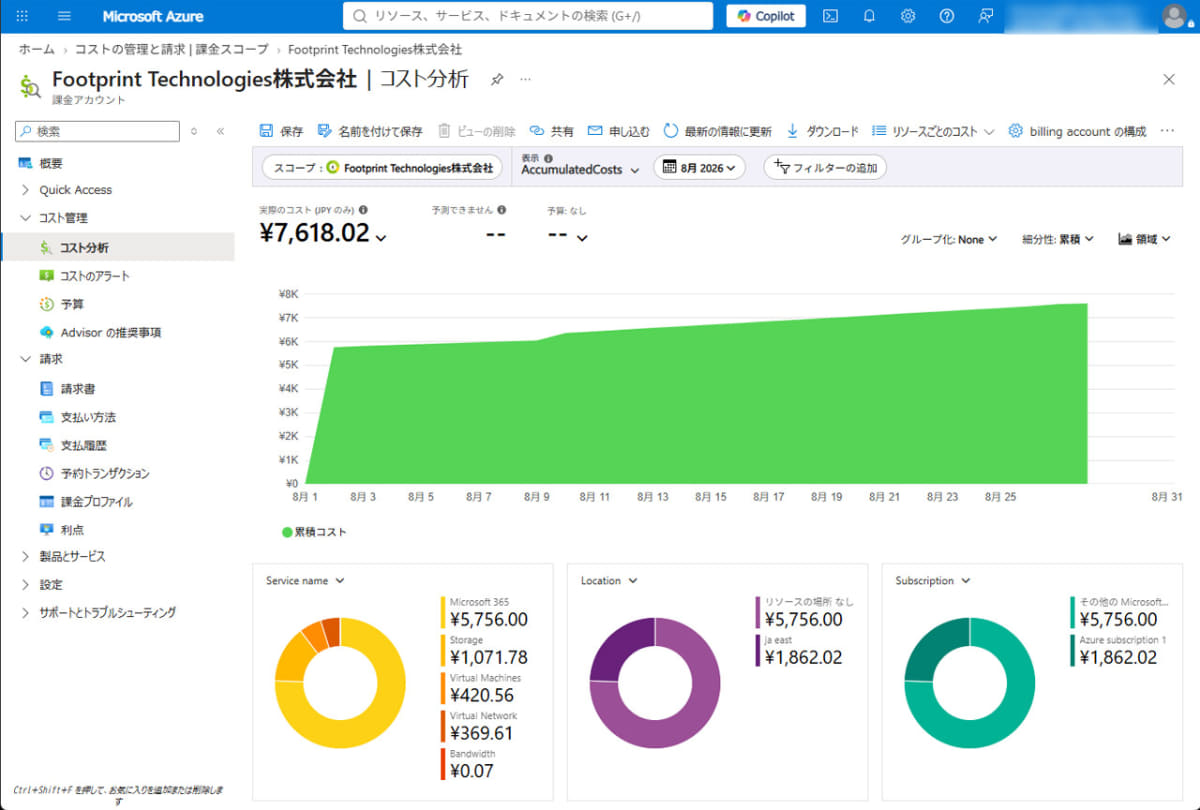
Task: Open billing account の構成
Action: (1077, 131)
